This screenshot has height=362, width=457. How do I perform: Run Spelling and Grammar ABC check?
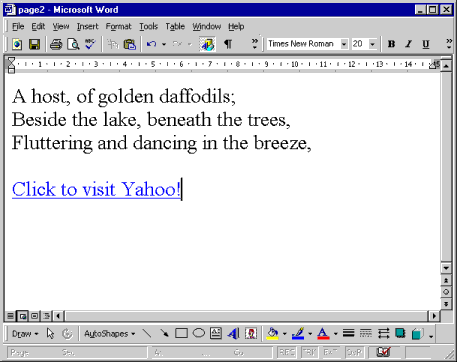coord(90,44)
